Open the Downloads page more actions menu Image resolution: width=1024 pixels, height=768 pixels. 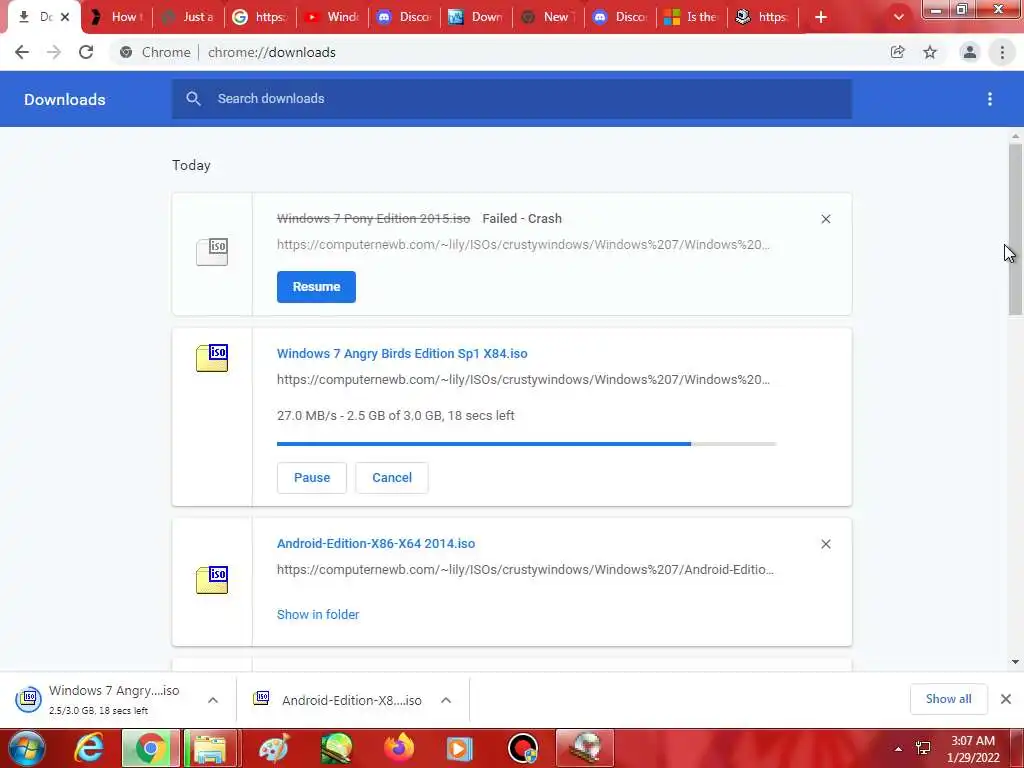pyautogui.click(x=990, y=99)
